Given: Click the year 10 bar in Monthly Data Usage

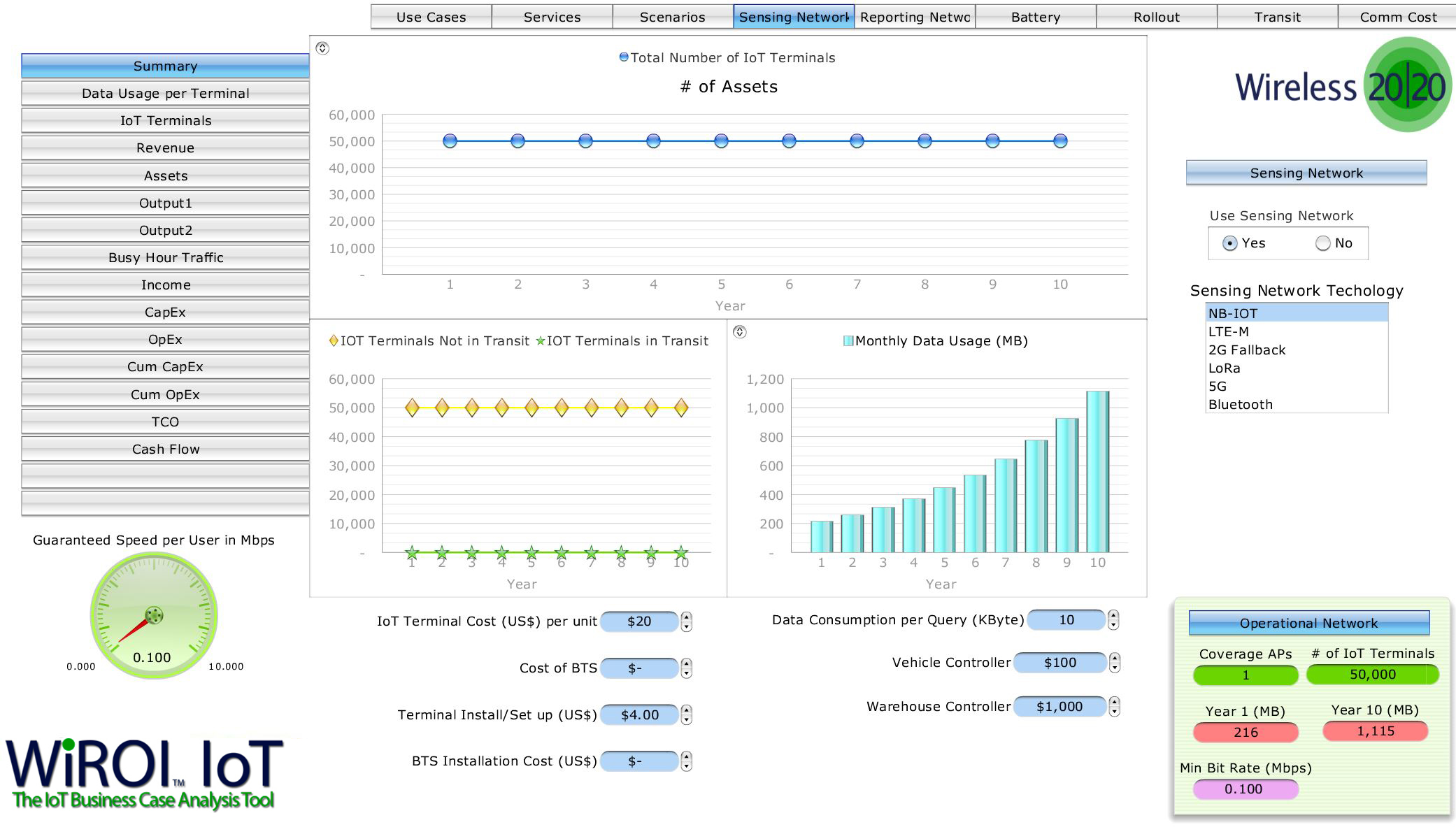Looking at the screenshot, I should (1098, 472).
